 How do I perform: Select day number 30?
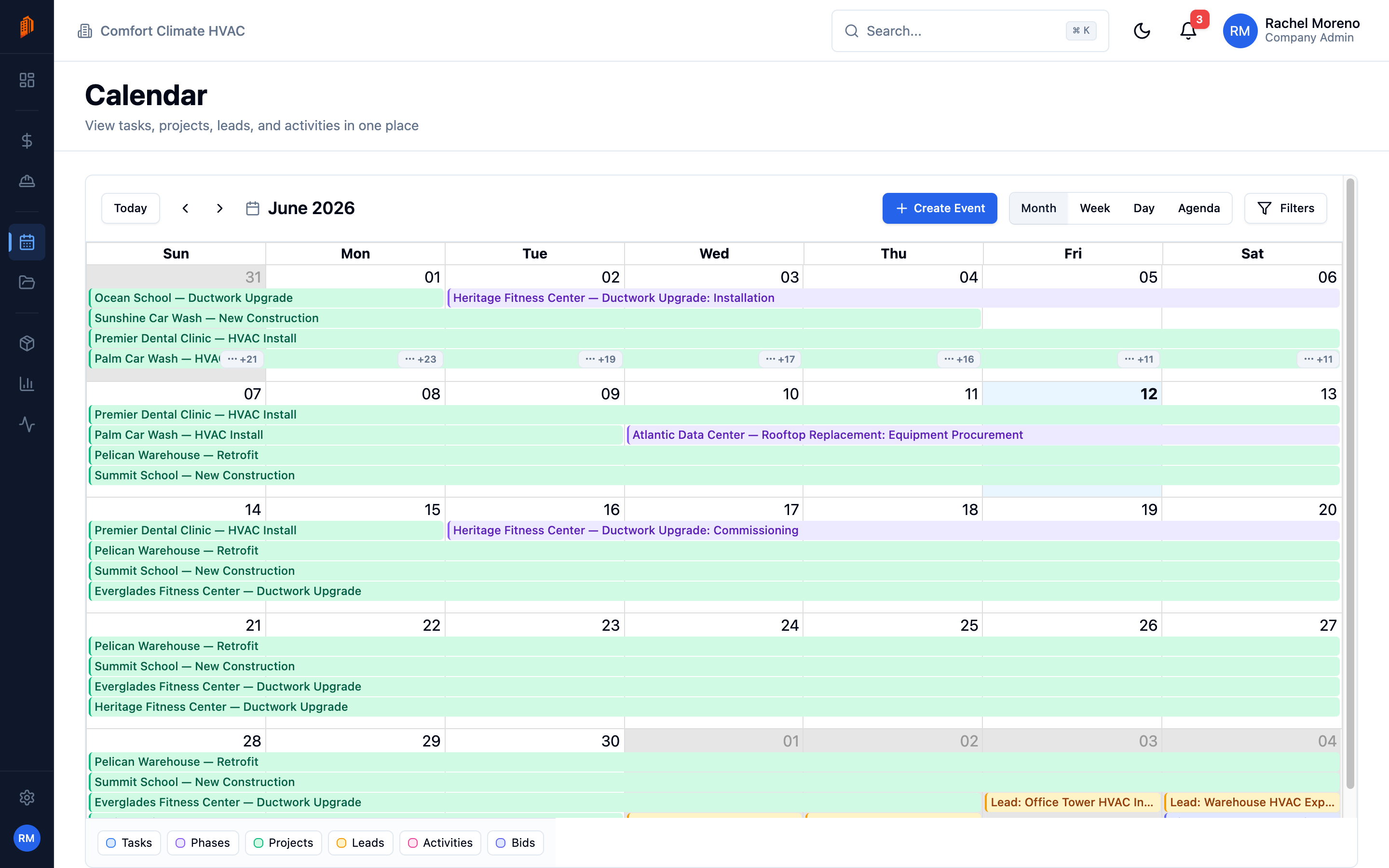point(610,741)
